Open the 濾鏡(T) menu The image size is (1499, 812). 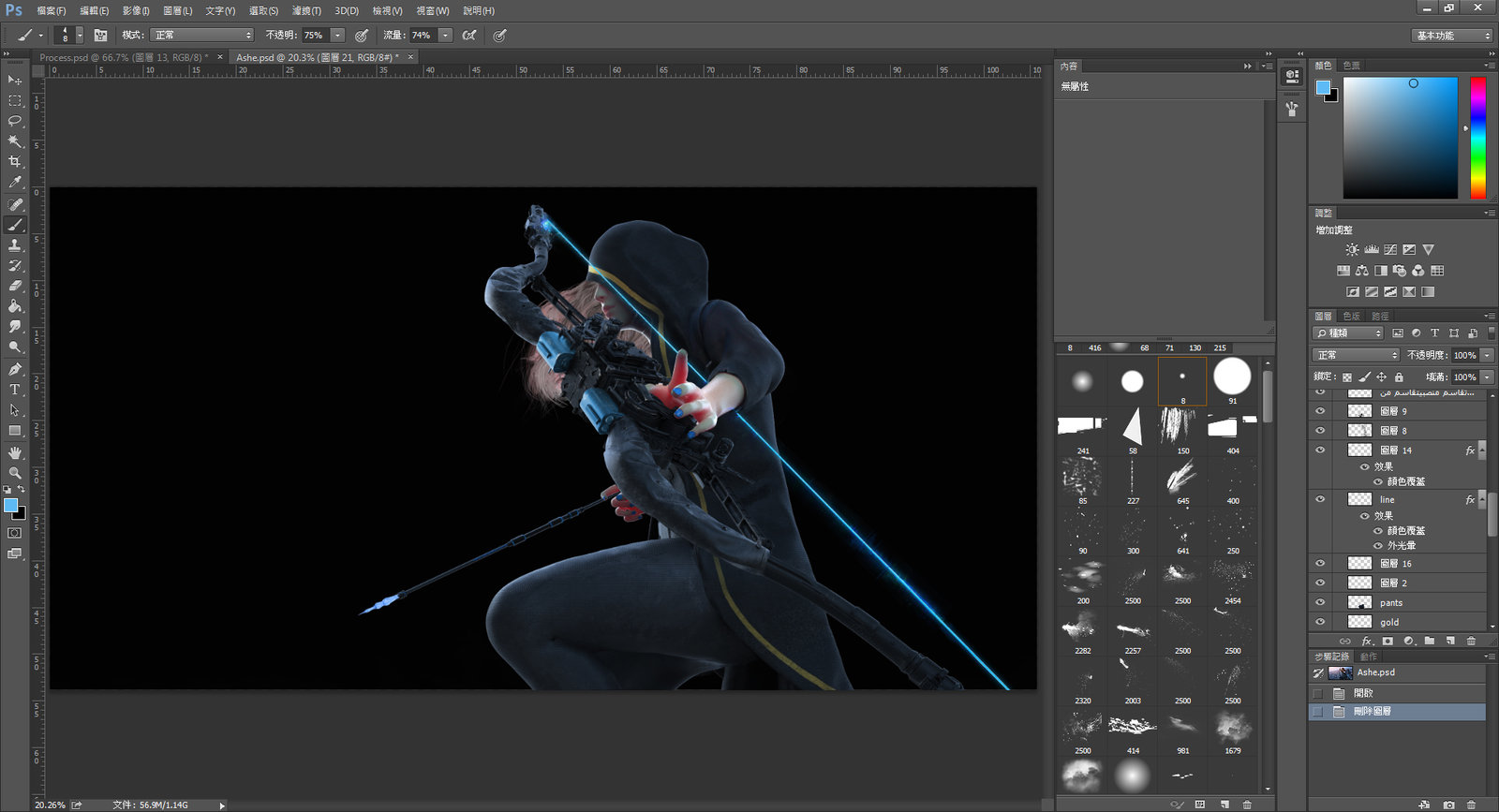[306, 11]
